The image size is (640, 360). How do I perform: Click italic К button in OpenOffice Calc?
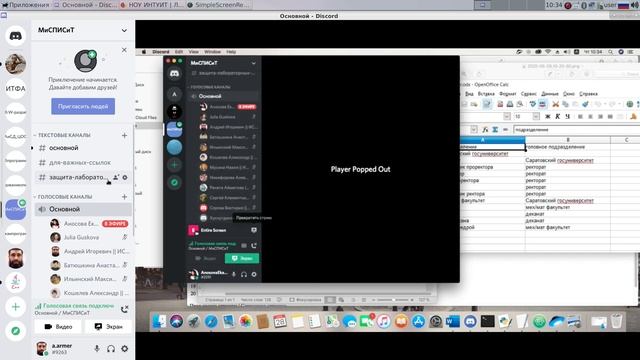558,116
